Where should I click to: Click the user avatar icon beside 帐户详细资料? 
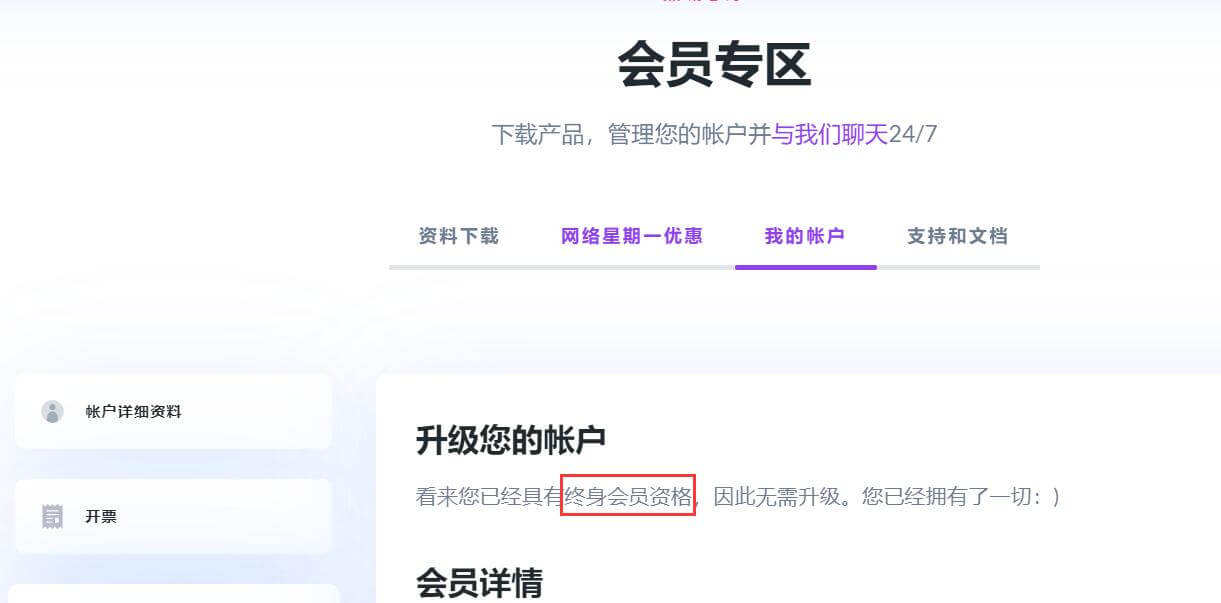coord(53,411)
